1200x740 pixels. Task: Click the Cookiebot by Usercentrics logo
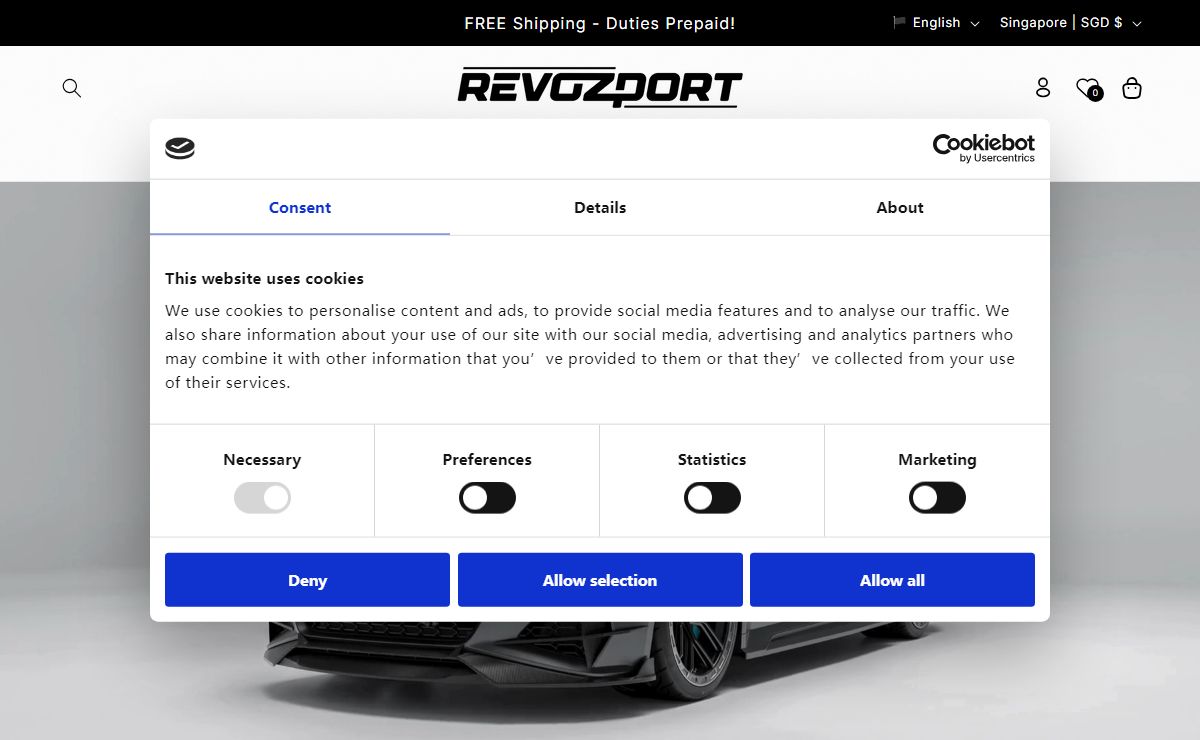point(983,148)
